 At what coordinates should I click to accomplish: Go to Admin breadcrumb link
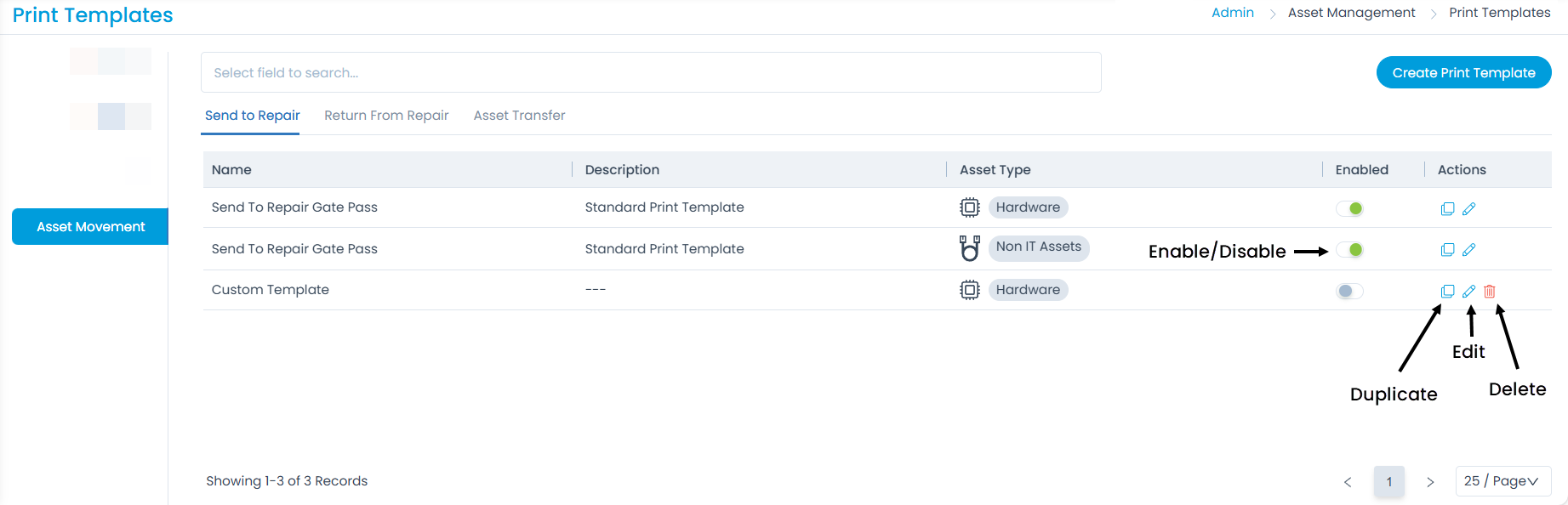click(1232, 13)
